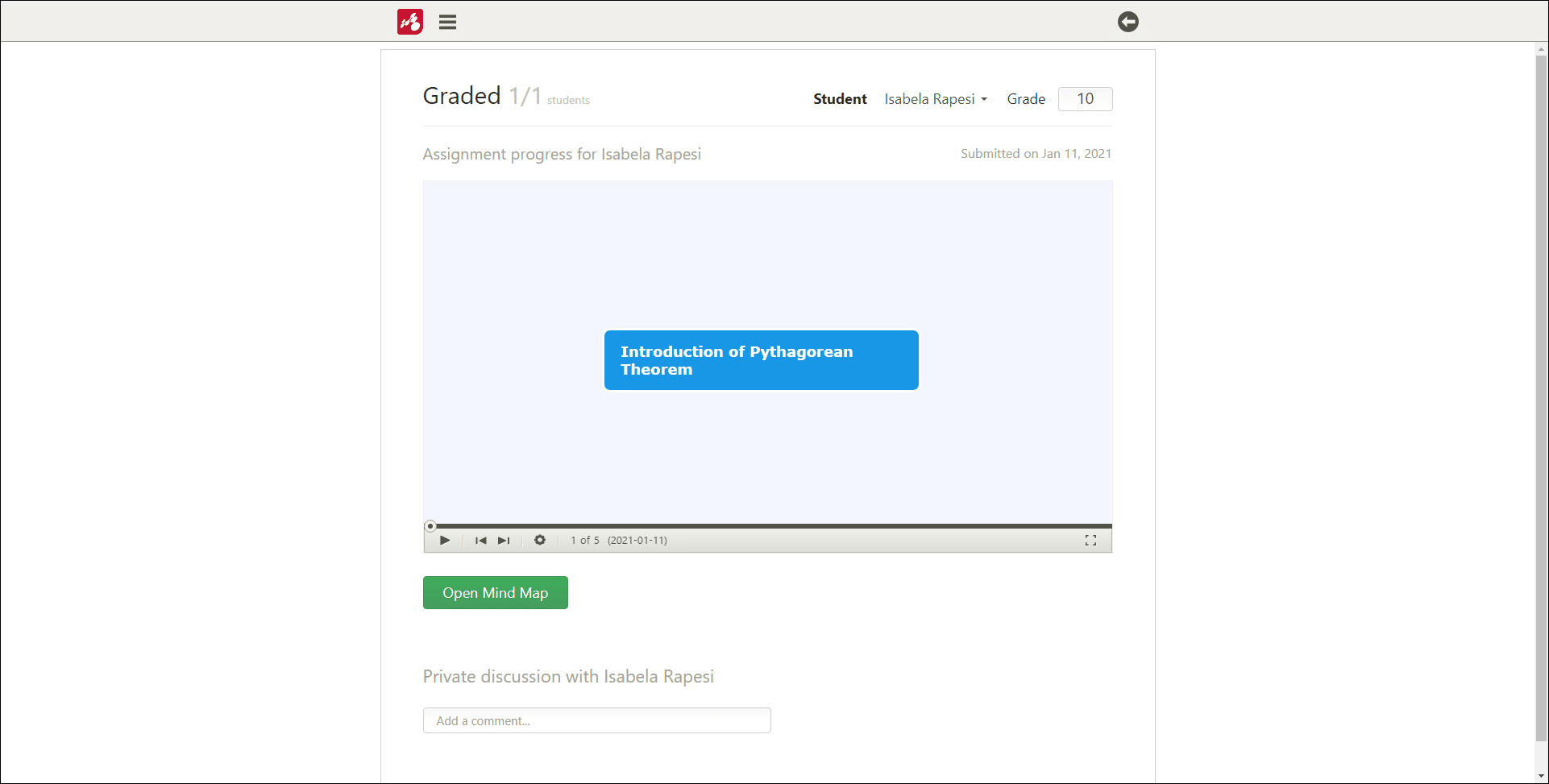Click the 'Graded 1/1' heading
Viewport: 1549px width, 784px height.
(x=482, y=96)
